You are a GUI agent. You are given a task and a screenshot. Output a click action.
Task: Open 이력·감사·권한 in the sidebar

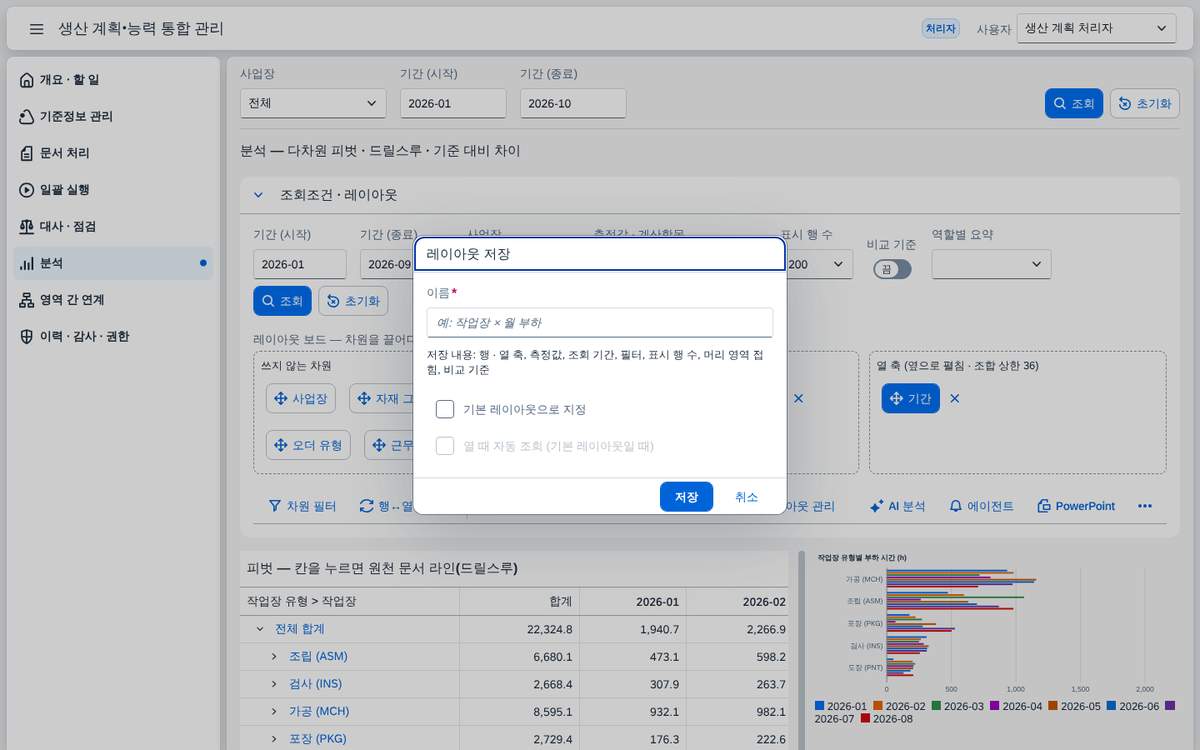click(x=113, y=337)
